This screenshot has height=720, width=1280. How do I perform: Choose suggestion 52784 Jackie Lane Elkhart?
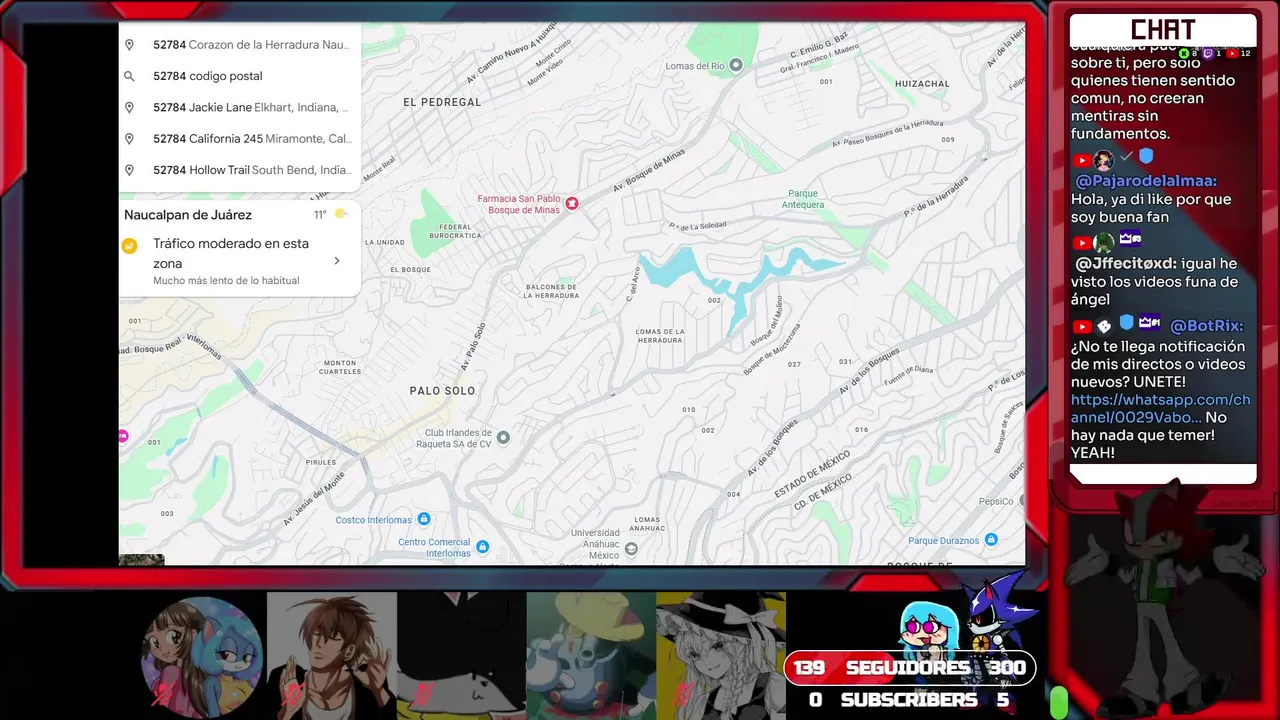(x=240, y=107)
